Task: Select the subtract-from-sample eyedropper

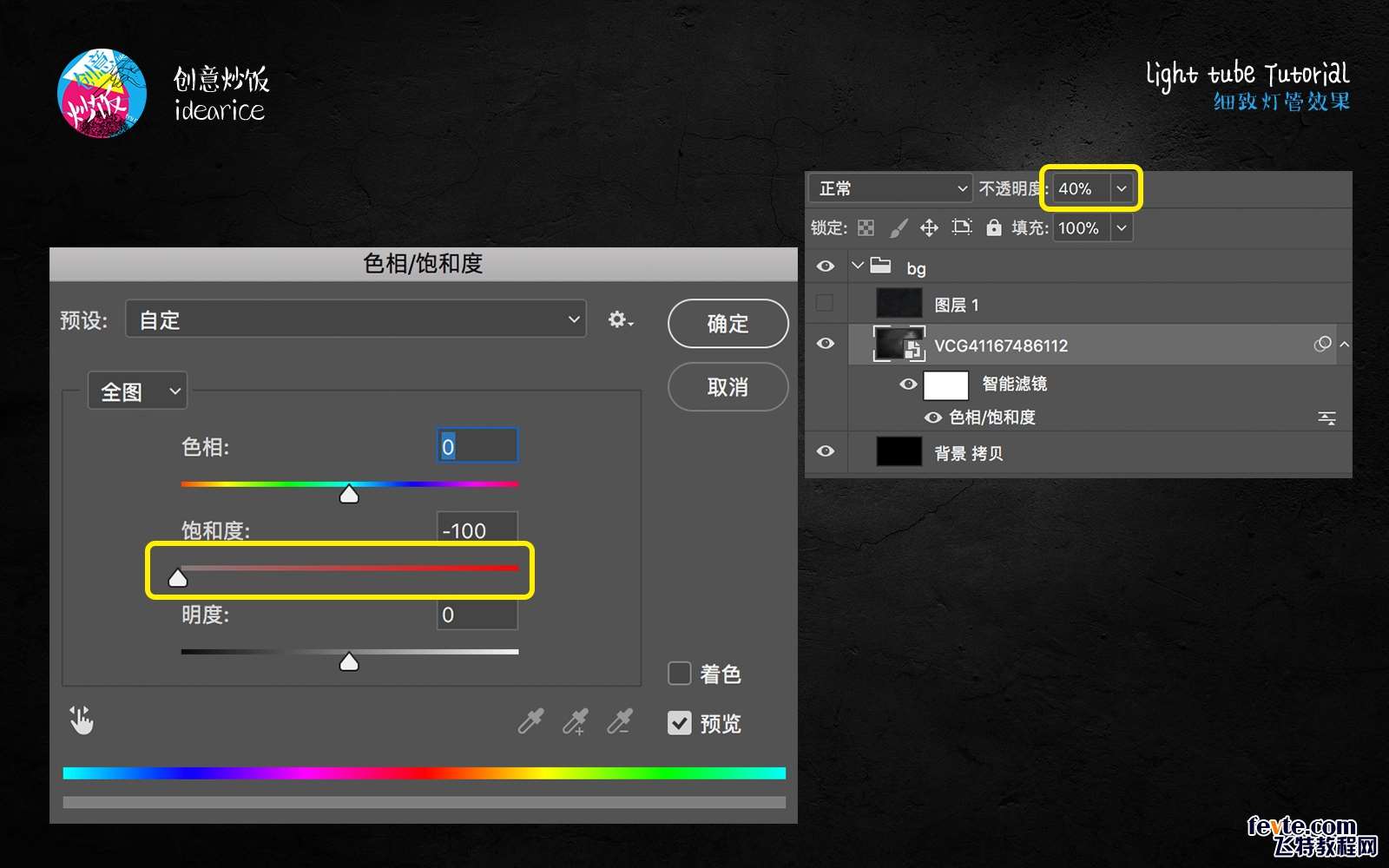Action: [619, 721]
